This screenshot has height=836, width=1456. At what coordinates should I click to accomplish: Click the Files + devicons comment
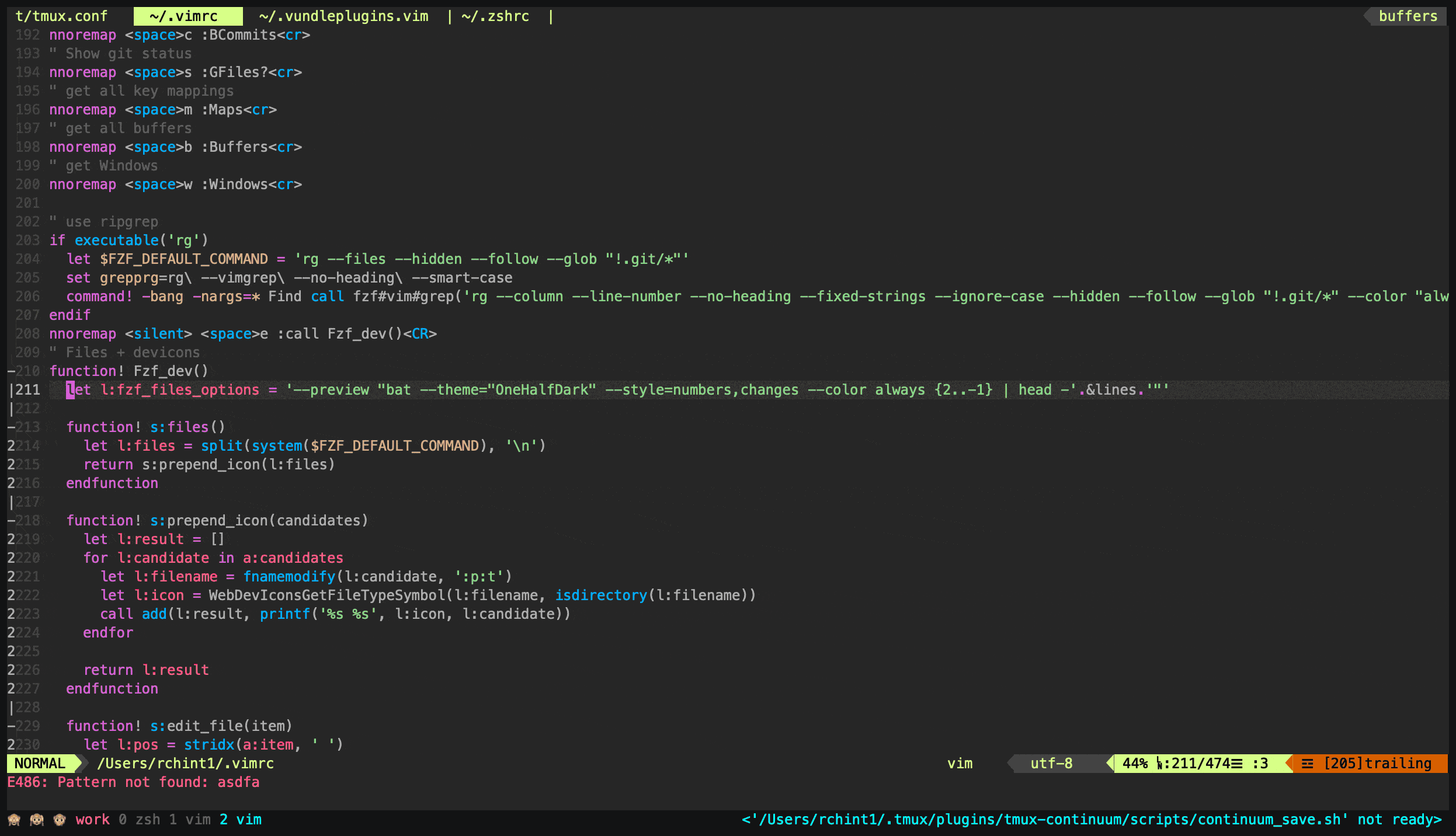(x=124, y=353)
